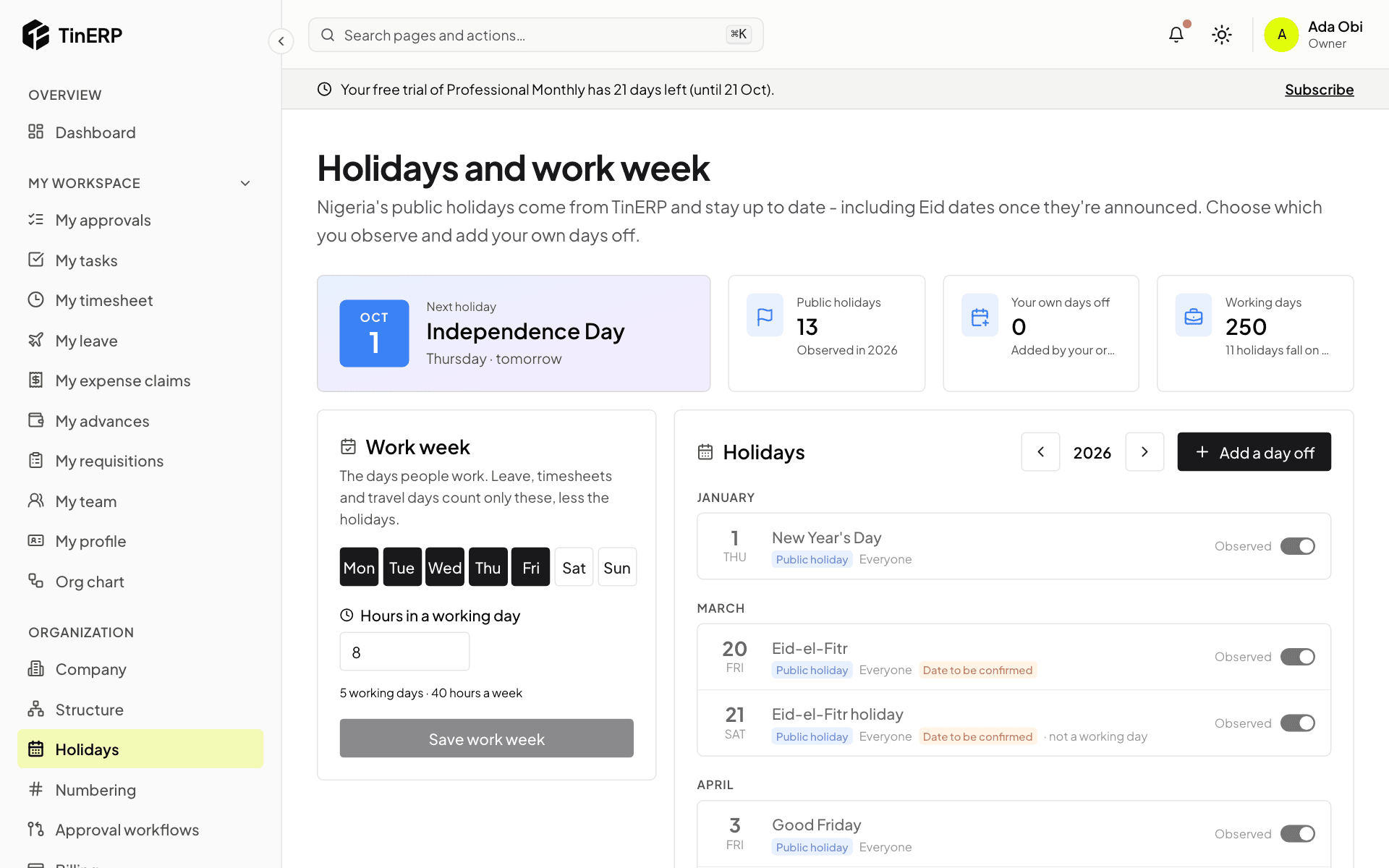Click the Public holidays flag icon
This screenshot has width=1389, height=868.
(x=765, y=315)
